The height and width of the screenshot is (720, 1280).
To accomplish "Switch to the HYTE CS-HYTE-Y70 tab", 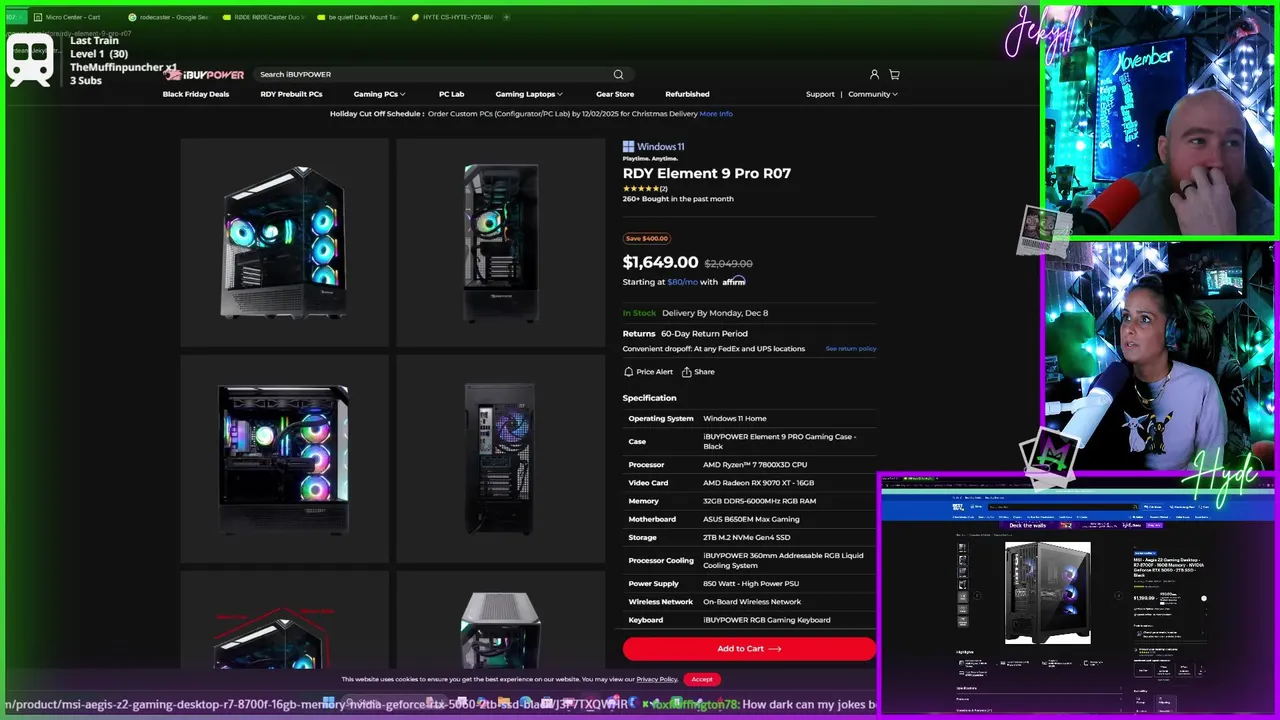I will (453, 17).
